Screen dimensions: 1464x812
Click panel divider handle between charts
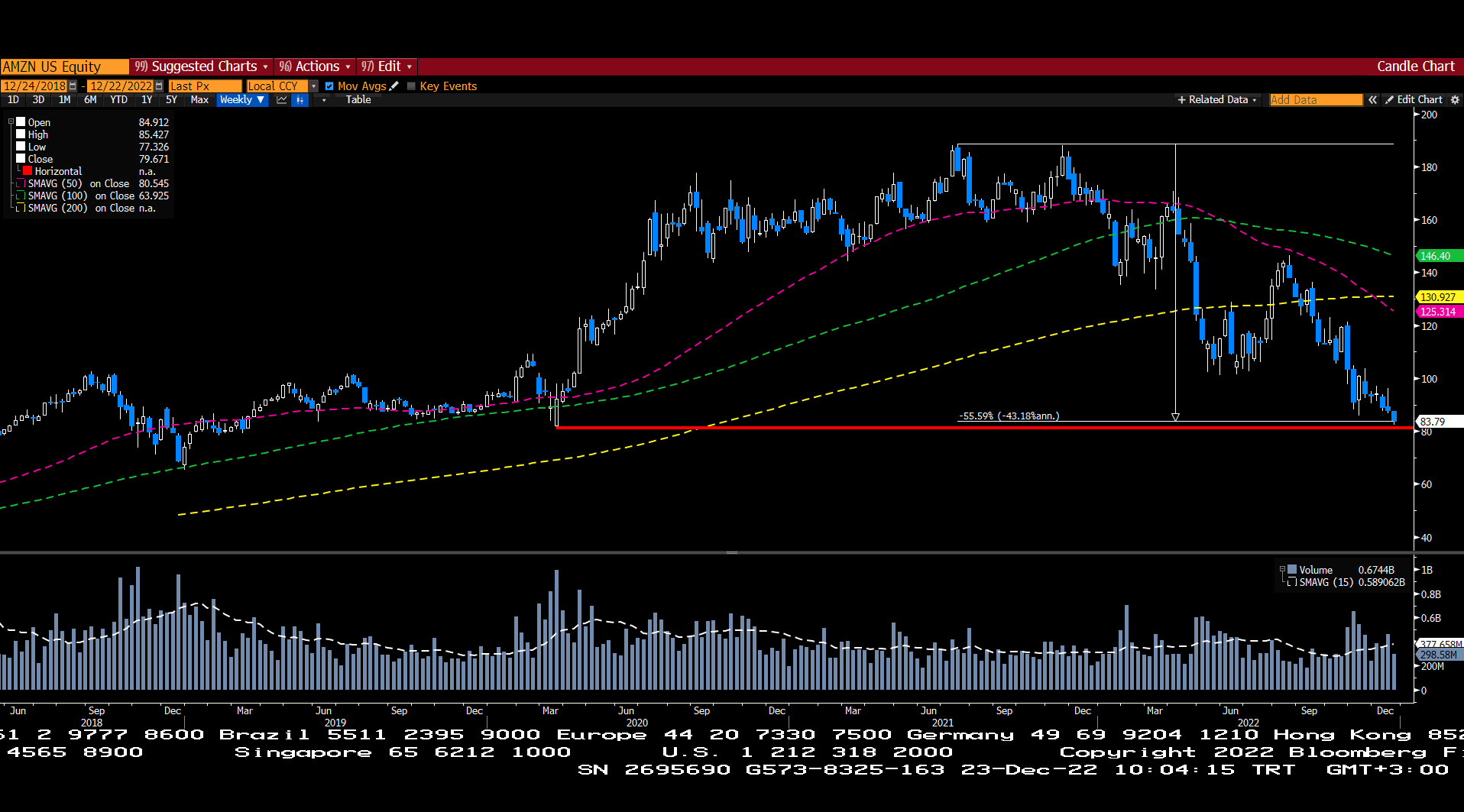(x=731, y=552)
